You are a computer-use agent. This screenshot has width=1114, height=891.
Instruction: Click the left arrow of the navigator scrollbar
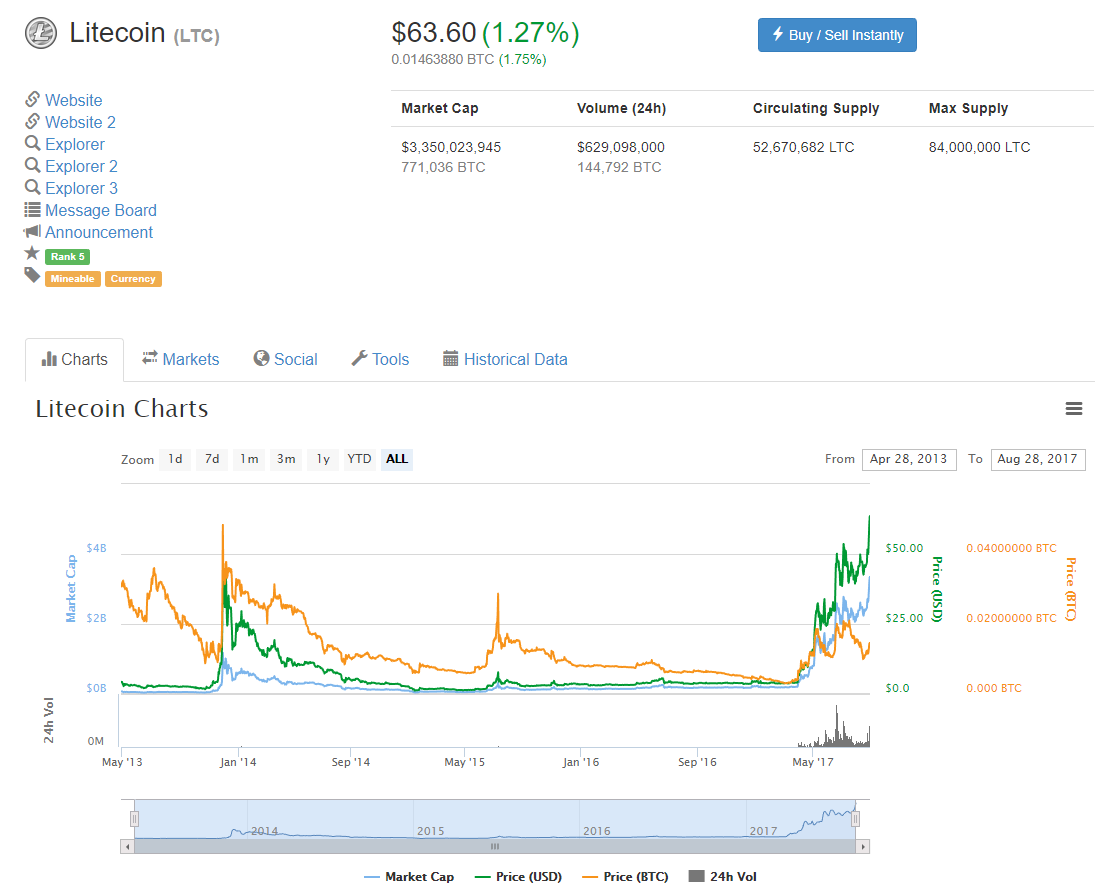tap(127, 846)
